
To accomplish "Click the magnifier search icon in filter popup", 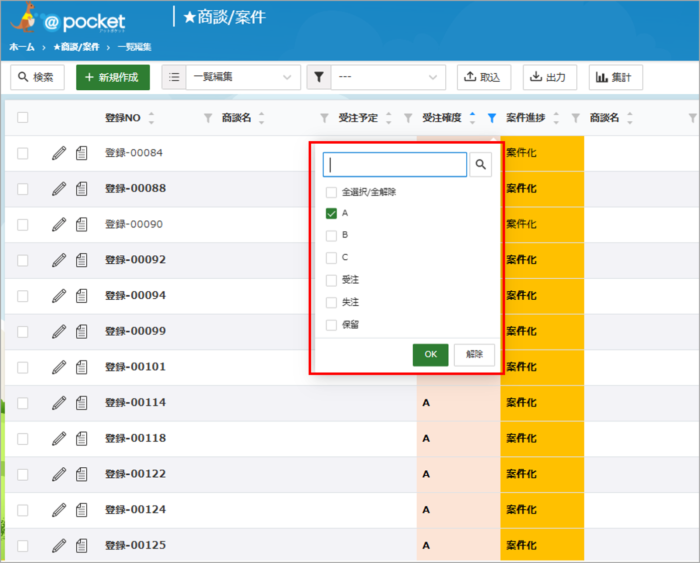I will (481, 165).
